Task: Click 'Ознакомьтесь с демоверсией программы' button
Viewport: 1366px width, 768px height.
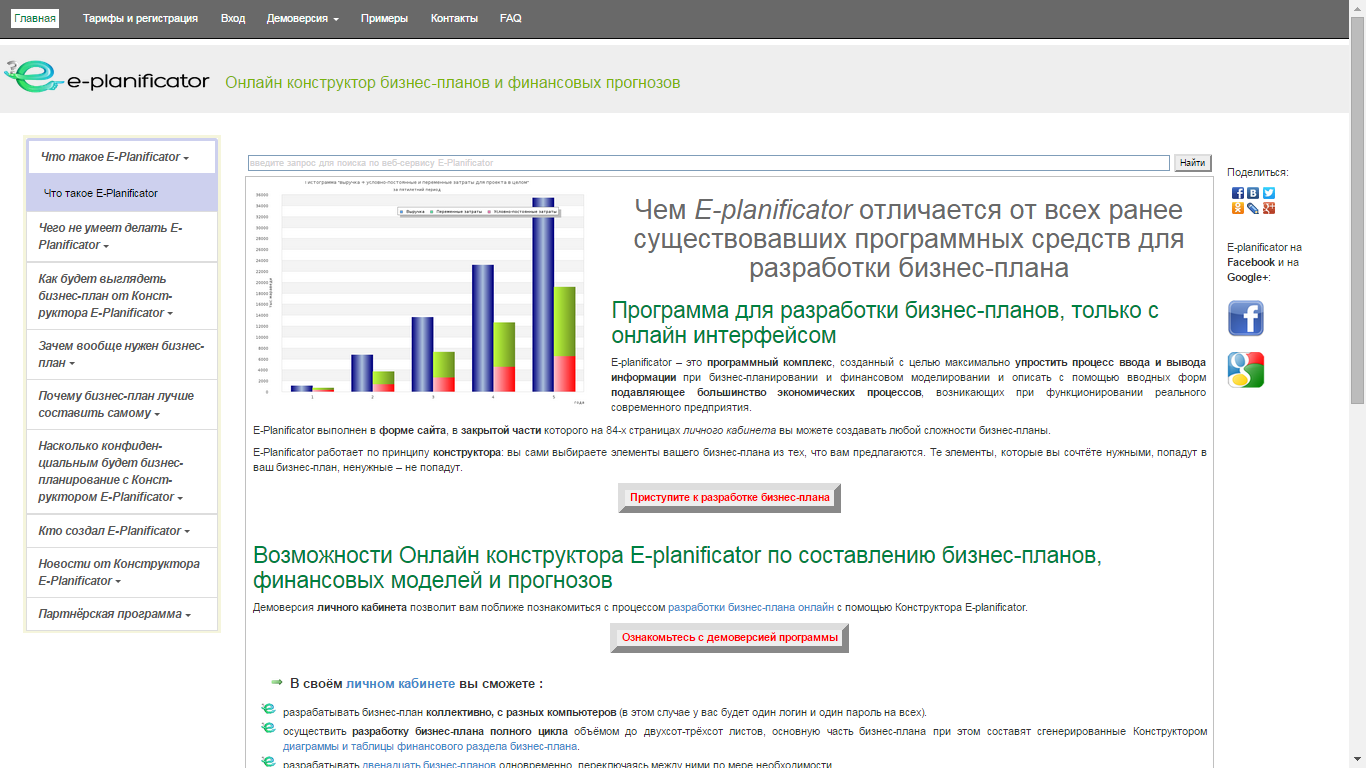Action: point(729,637)
